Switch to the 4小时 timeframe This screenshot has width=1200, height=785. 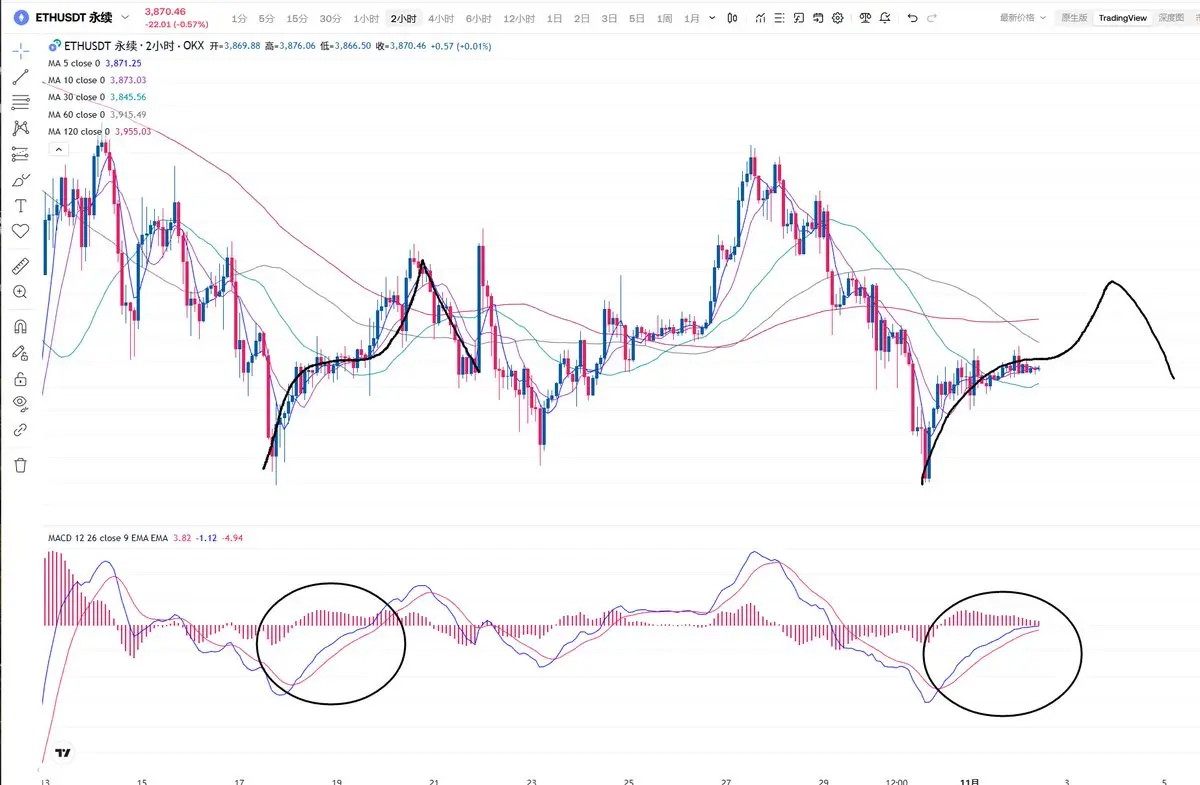(441, 18)
